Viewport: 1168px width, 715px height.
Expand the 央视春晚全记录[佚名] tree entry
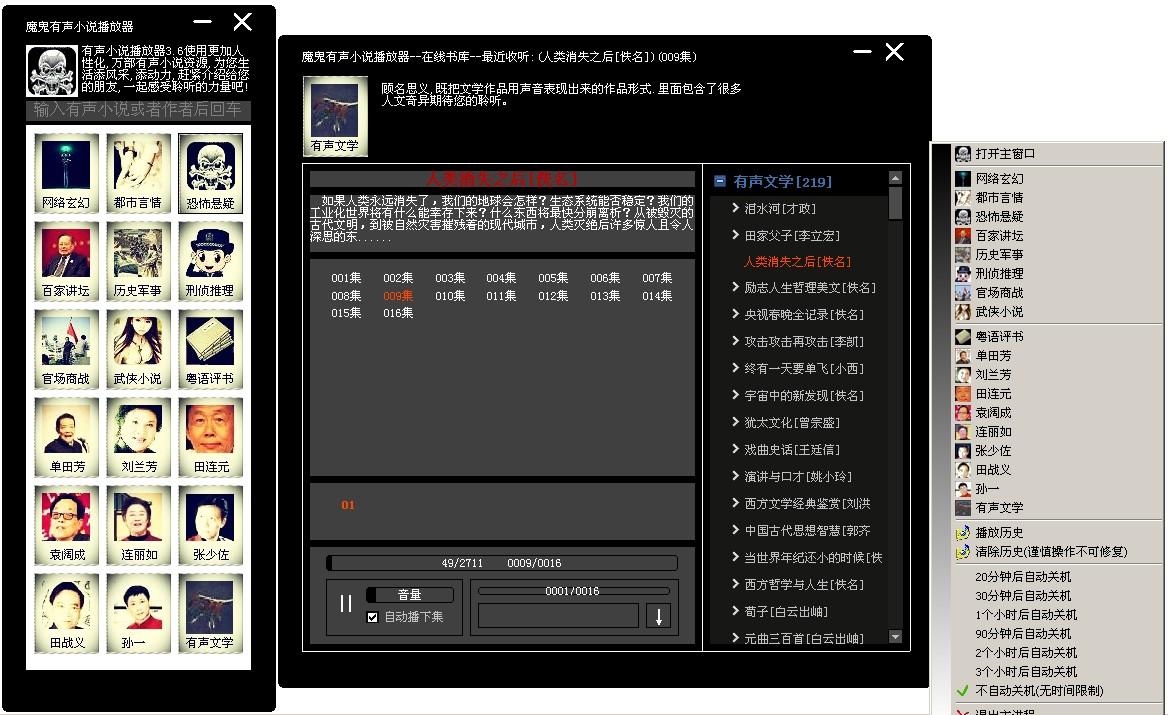(735, 314)
